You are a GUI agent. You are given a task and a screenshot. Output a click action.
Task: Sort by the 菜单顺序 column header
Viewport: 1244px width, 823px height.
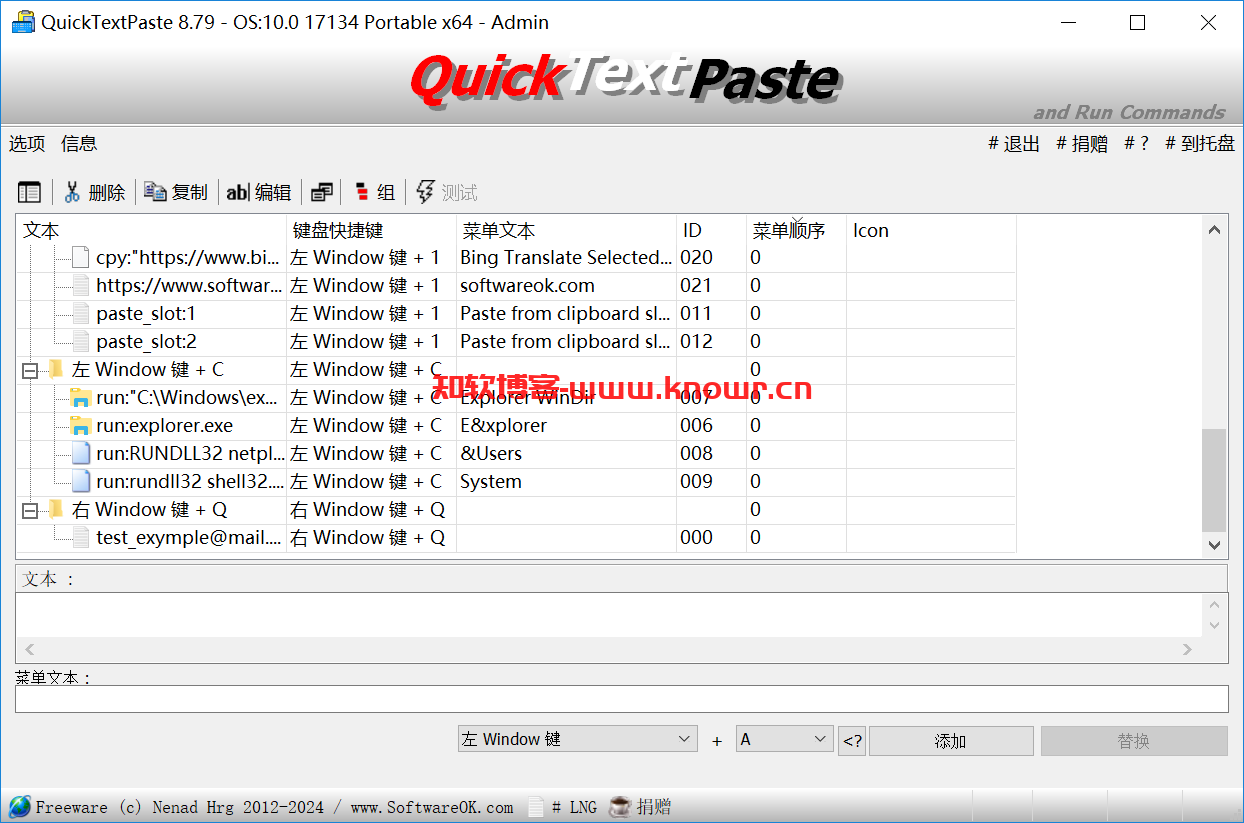tap(797, 230)
